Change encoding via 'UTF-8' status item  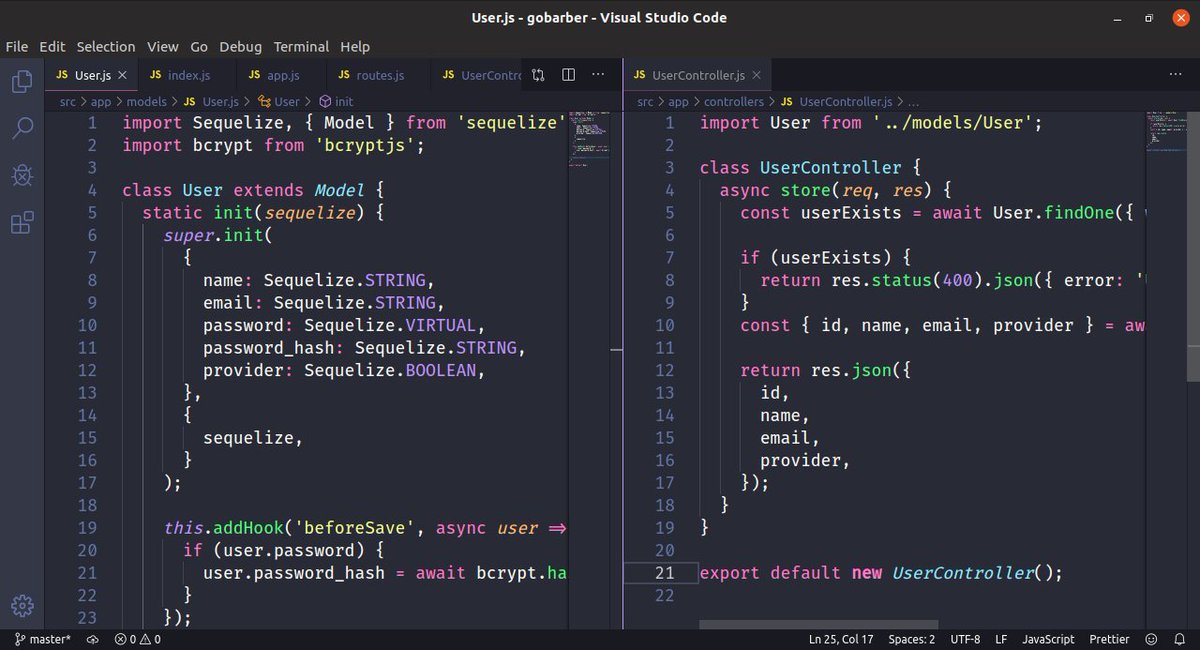coord(965,639)
